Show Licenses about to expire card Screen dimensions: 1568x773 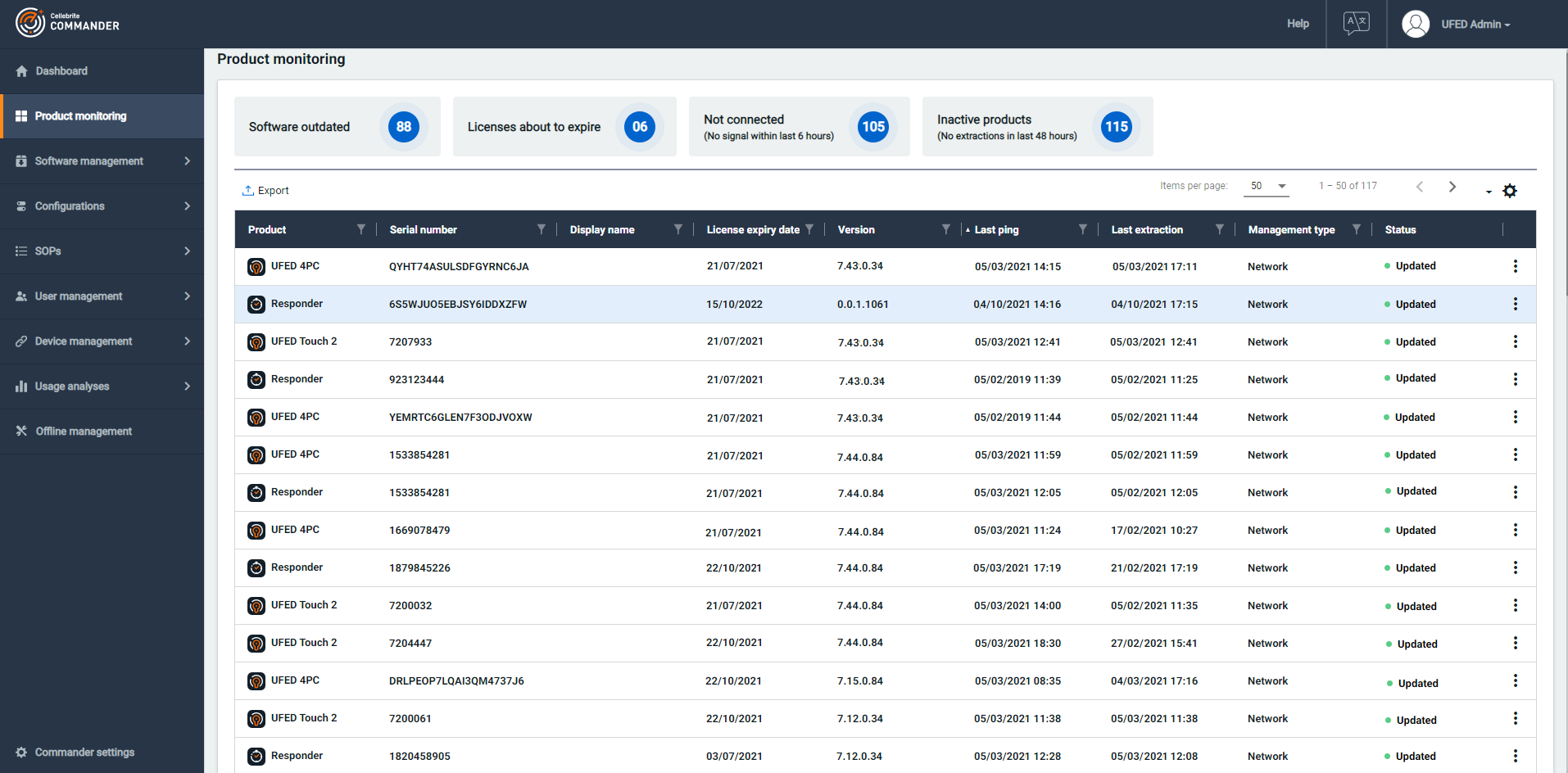(564, 126)
